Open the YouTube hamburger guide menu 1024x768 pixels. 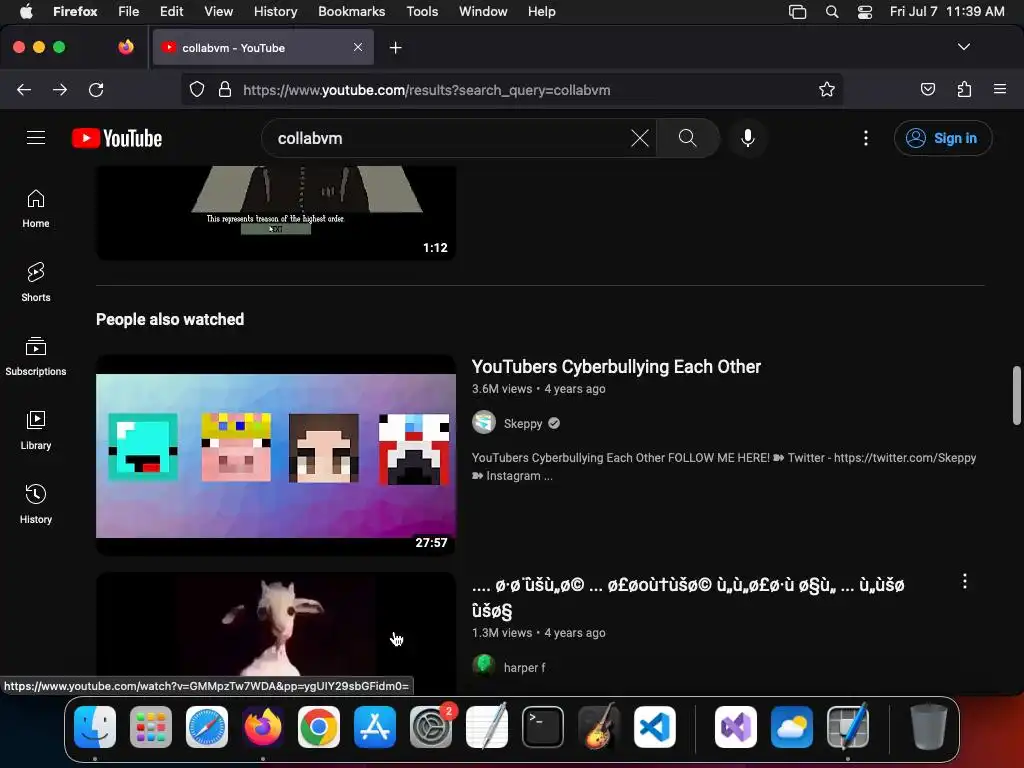(x=36, y=138)
